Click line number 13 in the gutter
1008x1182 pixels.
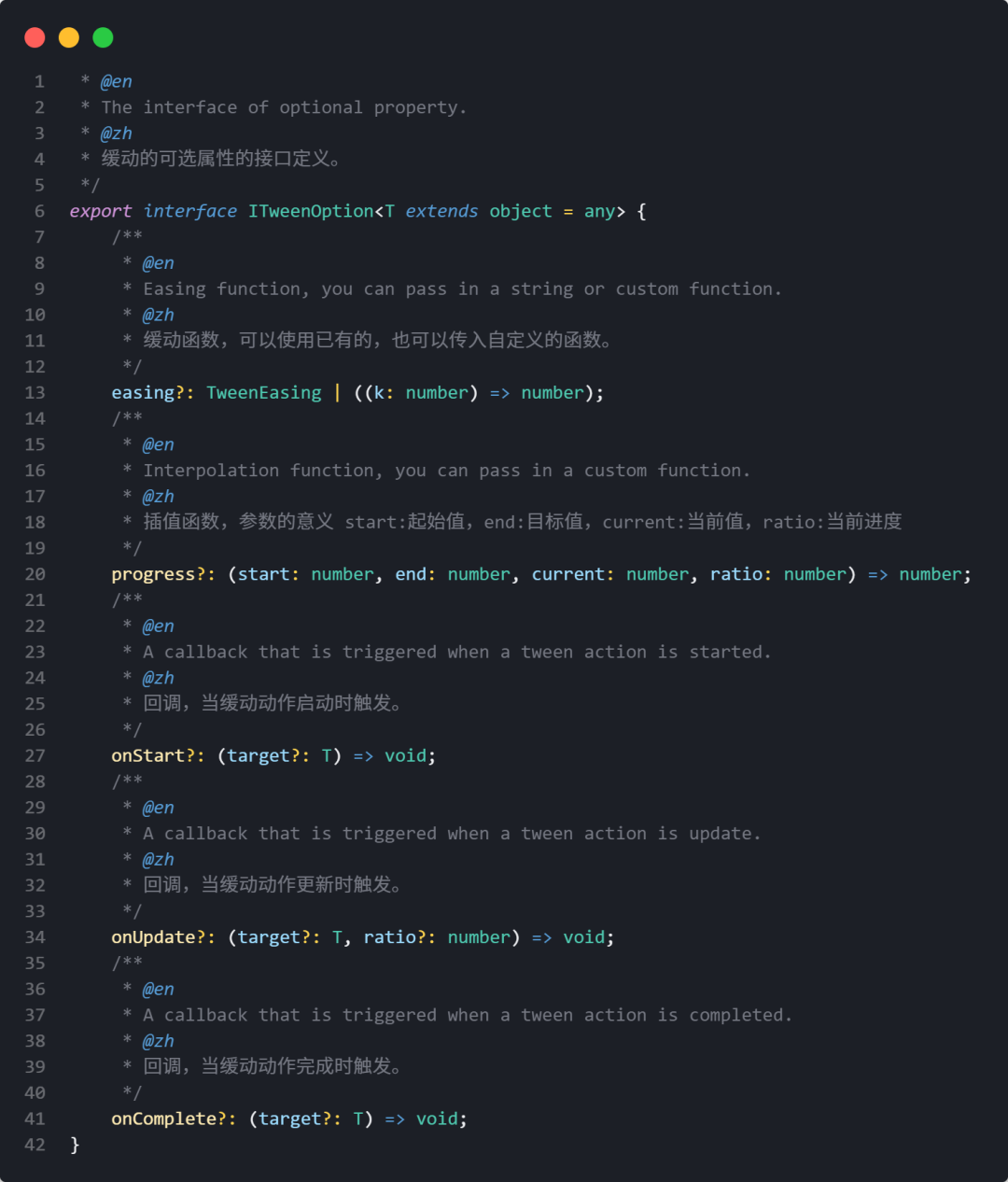(35, 393)
